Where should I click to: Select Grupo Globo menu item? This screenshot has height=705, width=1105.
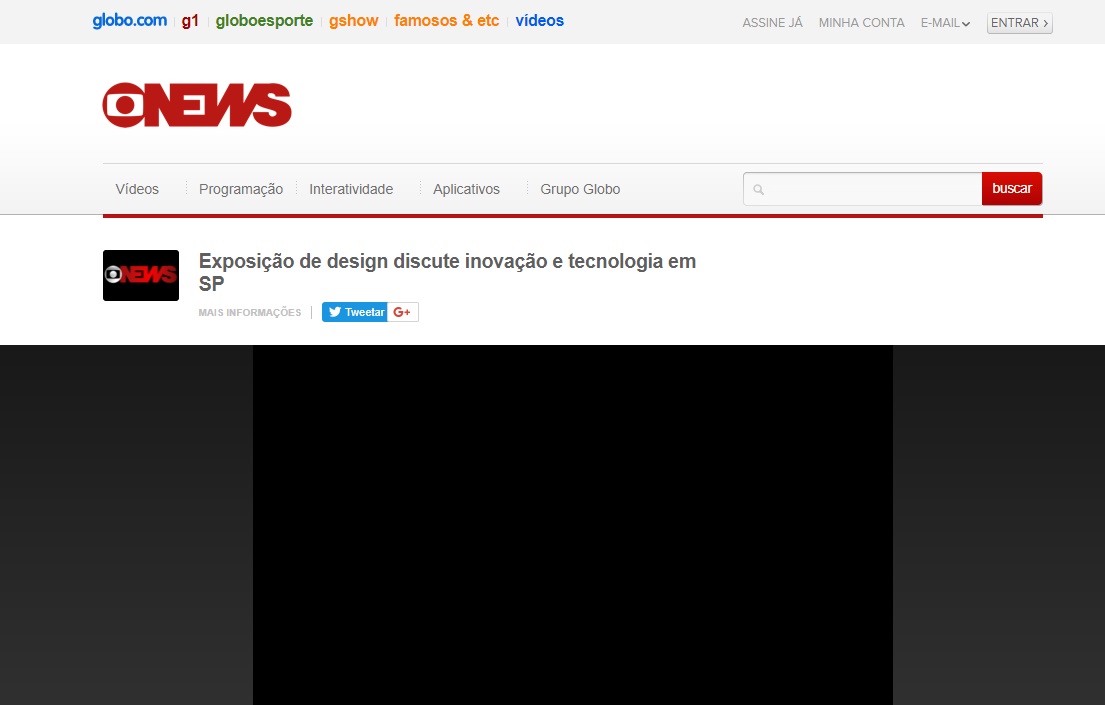coord(580,189)
